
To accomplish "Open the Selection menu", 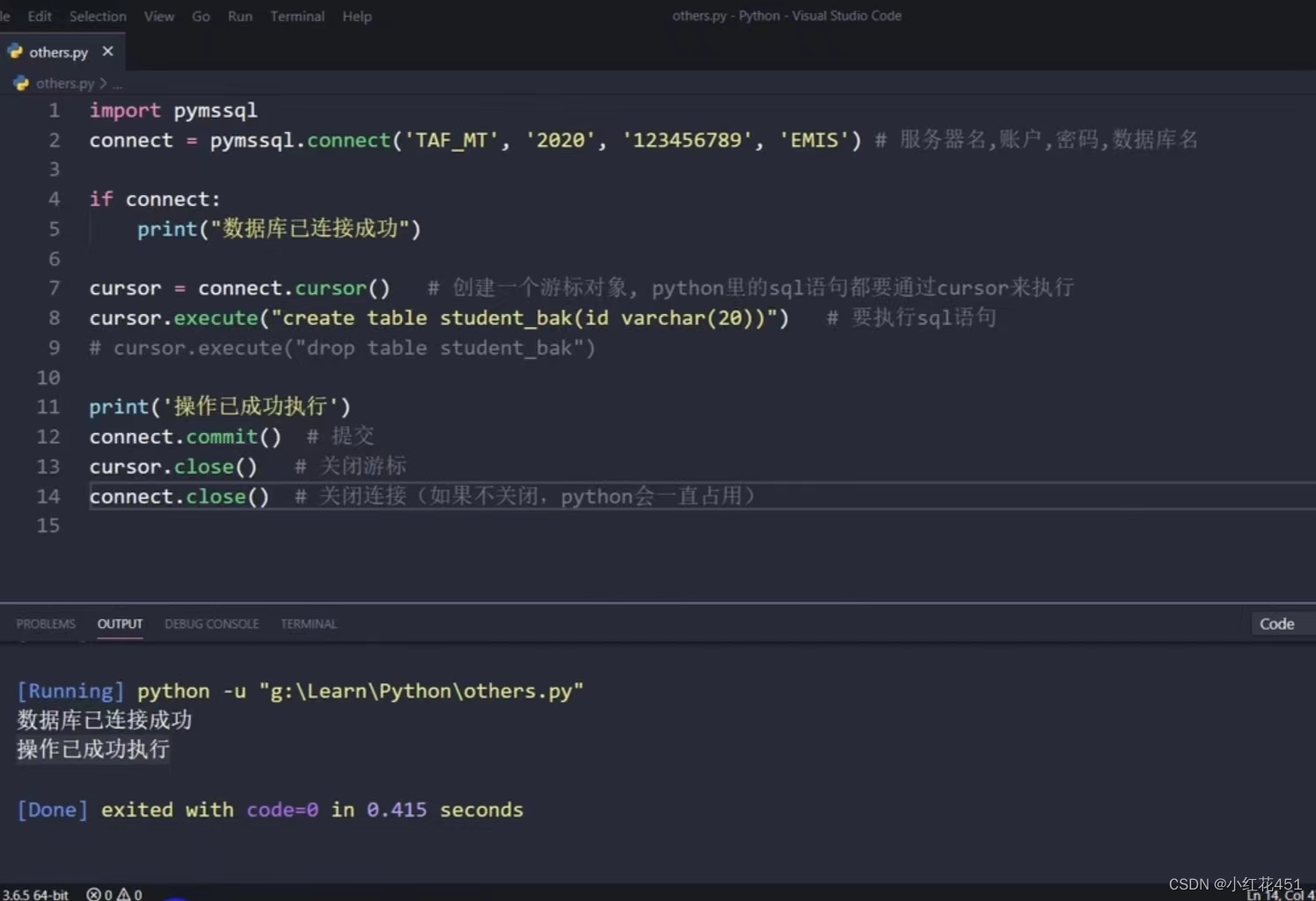I will tap(98, 16).
